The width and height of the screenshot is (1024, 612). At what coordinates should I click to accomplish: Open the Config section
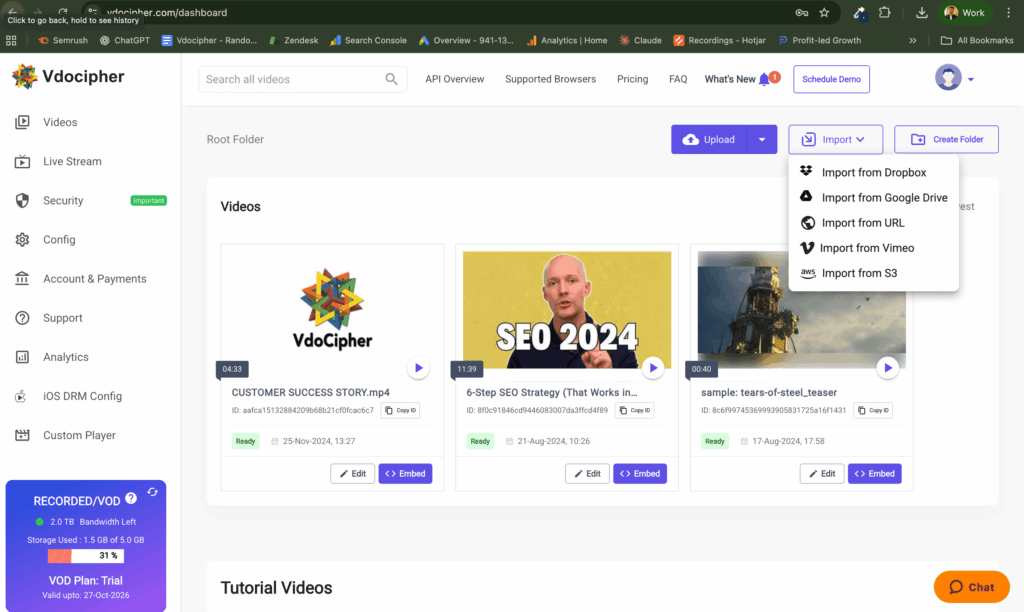[x=61, y=239]
